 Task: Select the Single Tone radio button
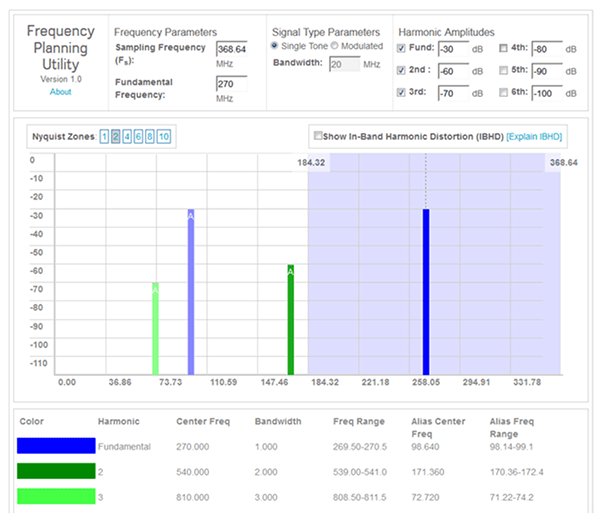click(x=275, y=46)
